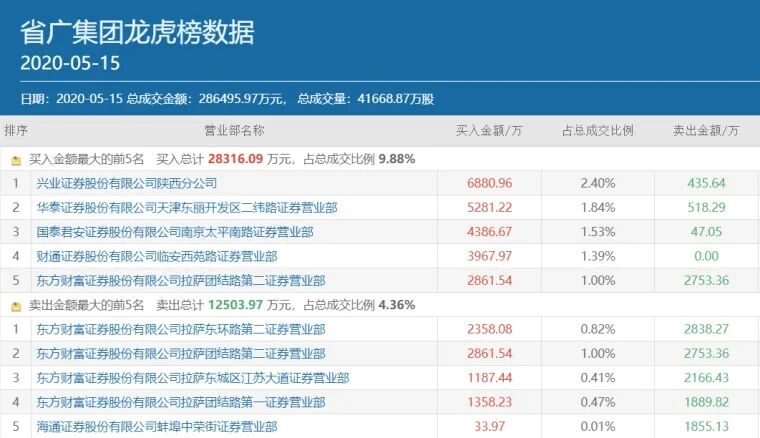The image size is (760, 438).
Task: Select buy amount 6880.96
Action: pos(490,183)
